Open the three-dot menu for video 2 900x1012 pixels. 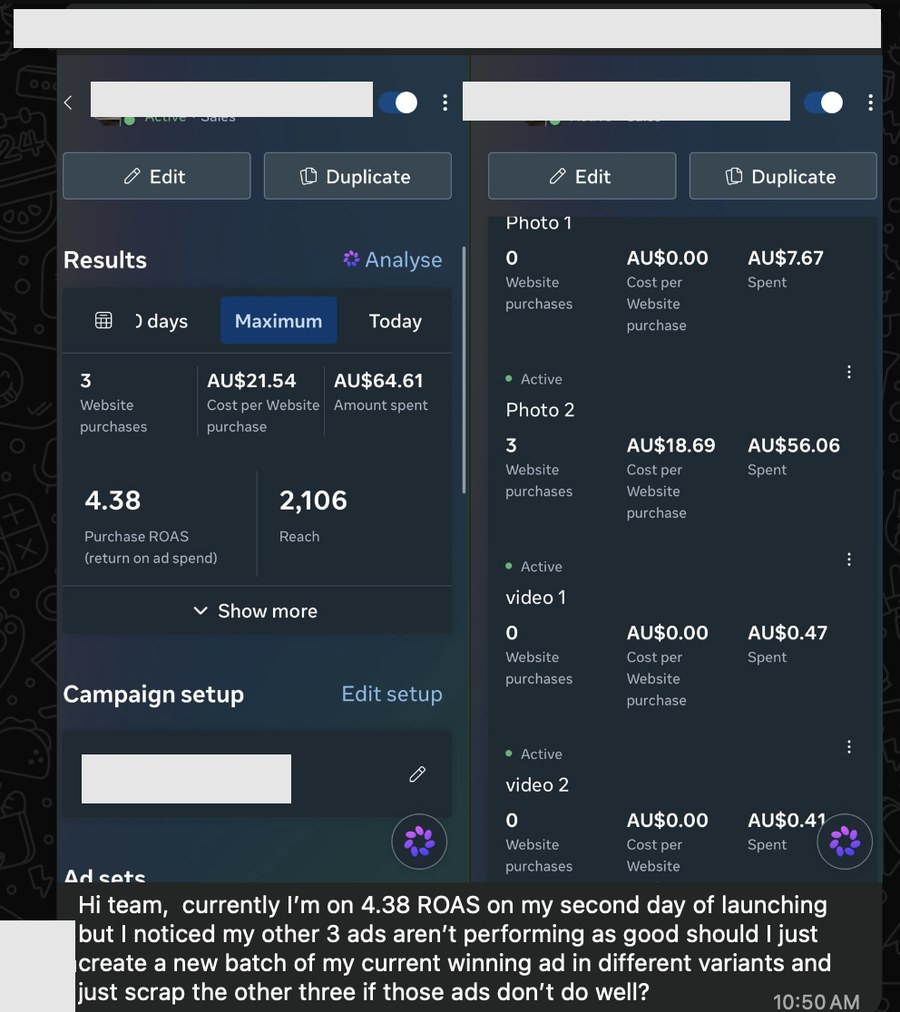tap(849, 747)
